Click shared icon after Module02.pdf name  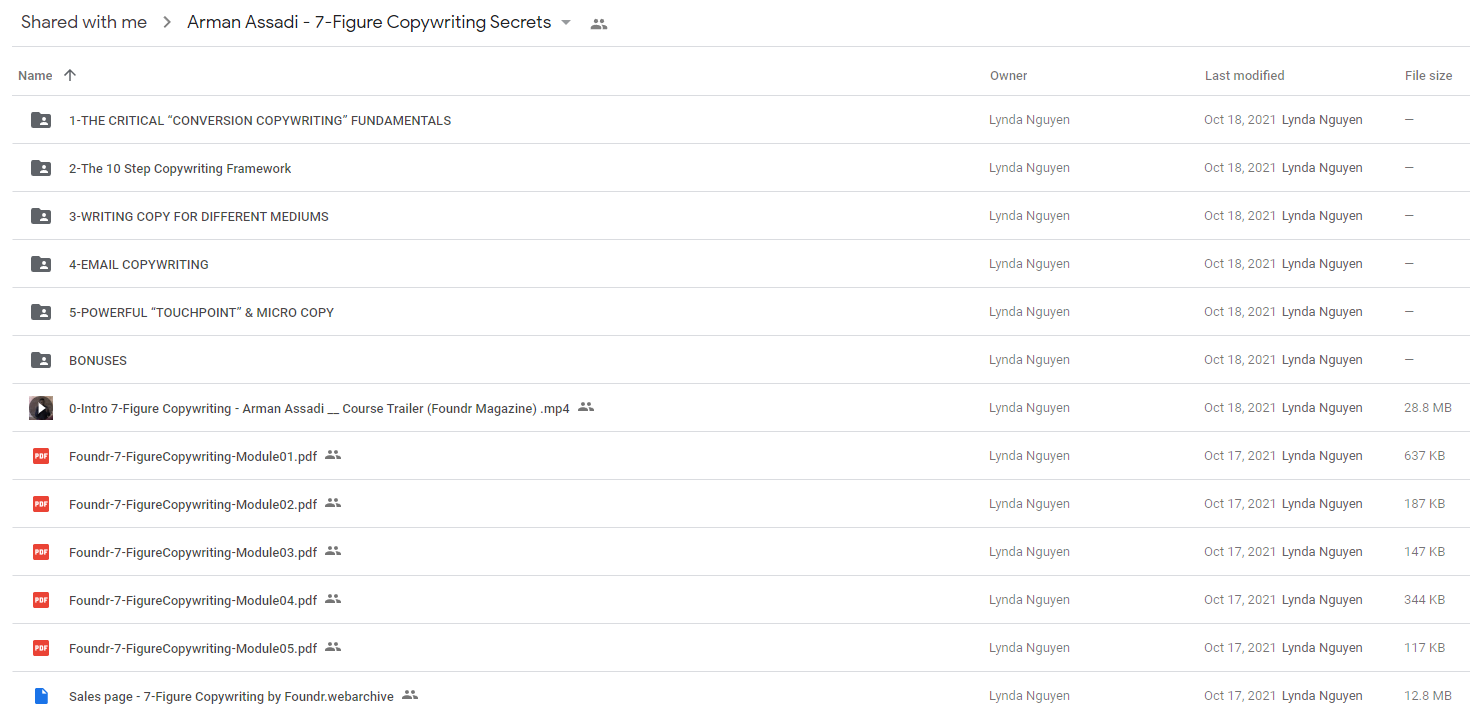pyautogui.click(x=333, y=503)
